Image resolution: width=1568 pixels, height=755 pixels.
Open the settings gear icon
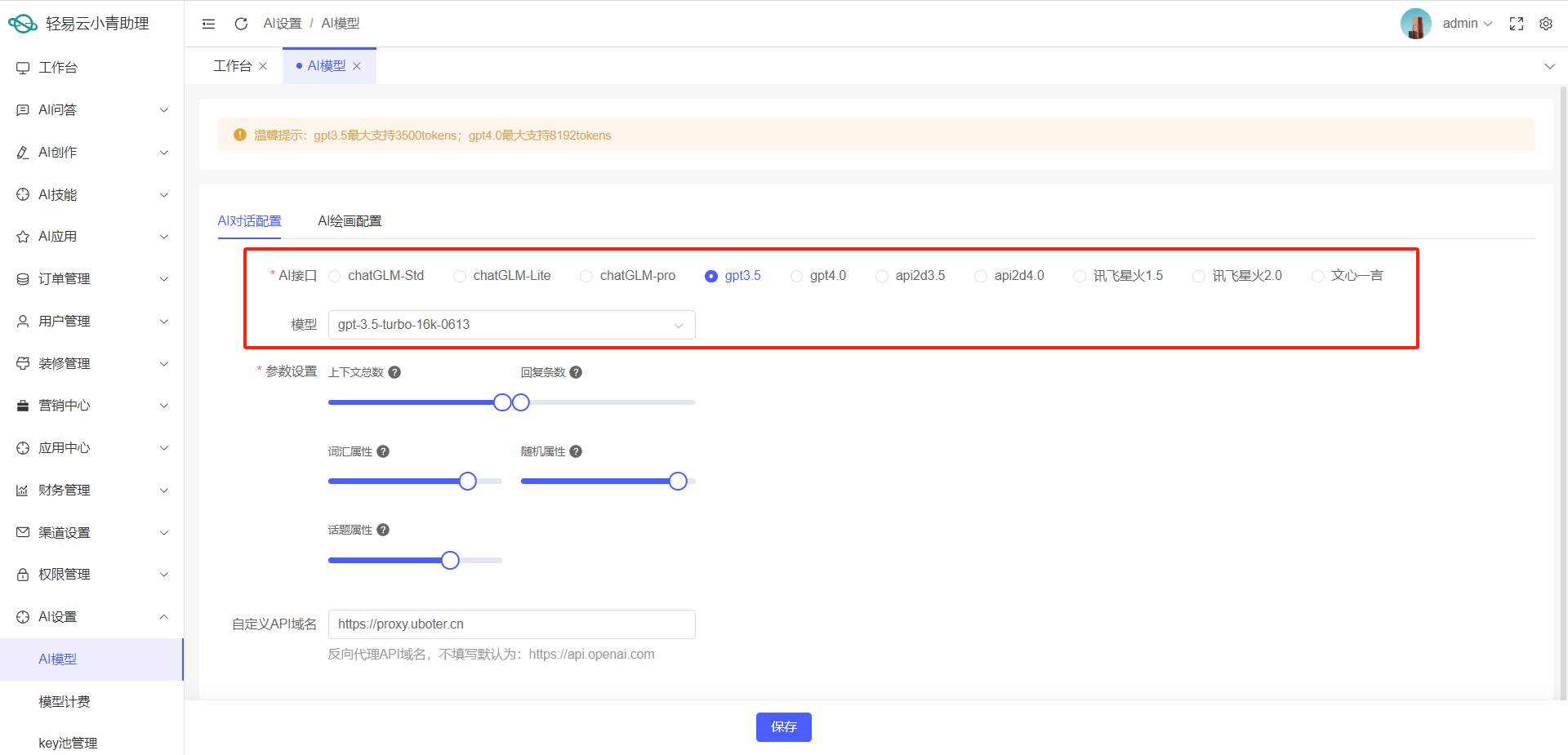pyautogui.click(x=1546, y=24)
